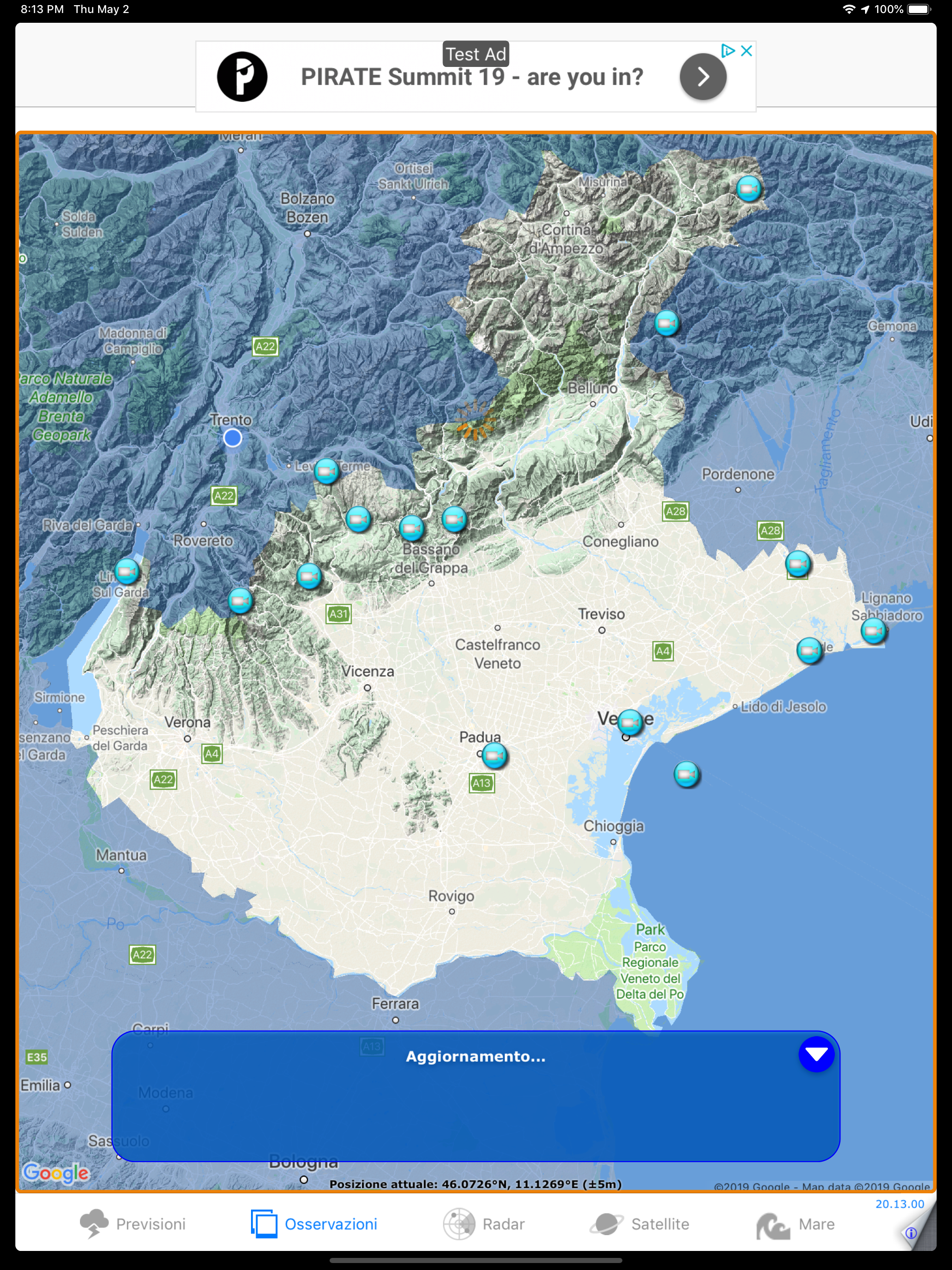Image resolution: width=952 pixels, height=1270 pixels.
Task: Tap the Google logo on the map
Action: tap(56, 1172)
